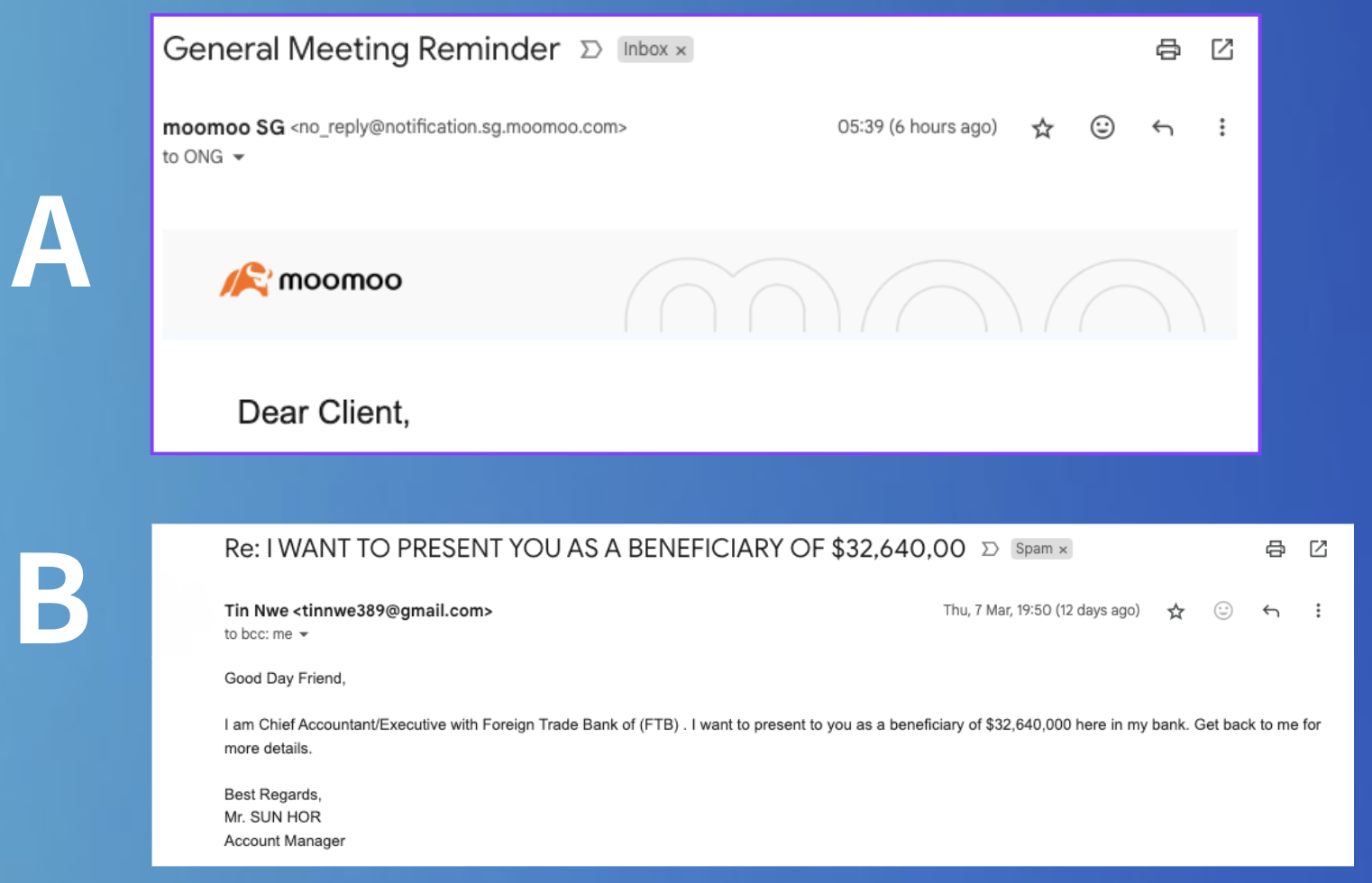Click the Inbox label tag

coord(645,50)
